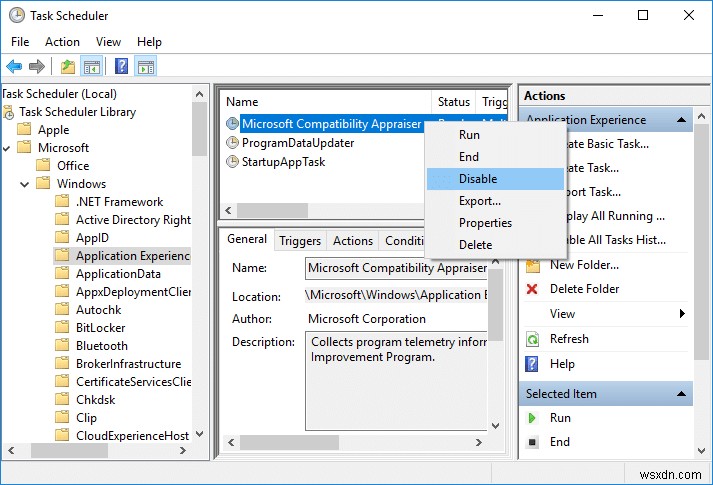Open the Action menu

62,42
